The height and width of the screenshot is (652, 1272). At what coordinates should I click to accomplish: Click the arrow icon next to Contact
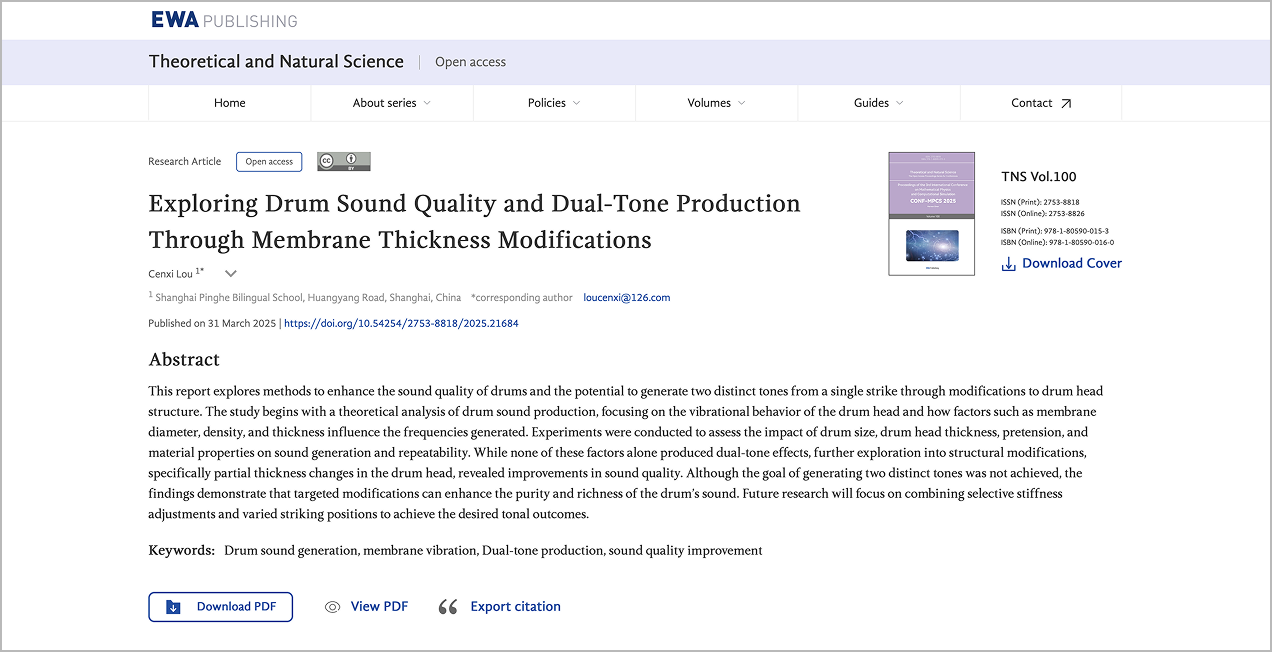coord(1066,103)
